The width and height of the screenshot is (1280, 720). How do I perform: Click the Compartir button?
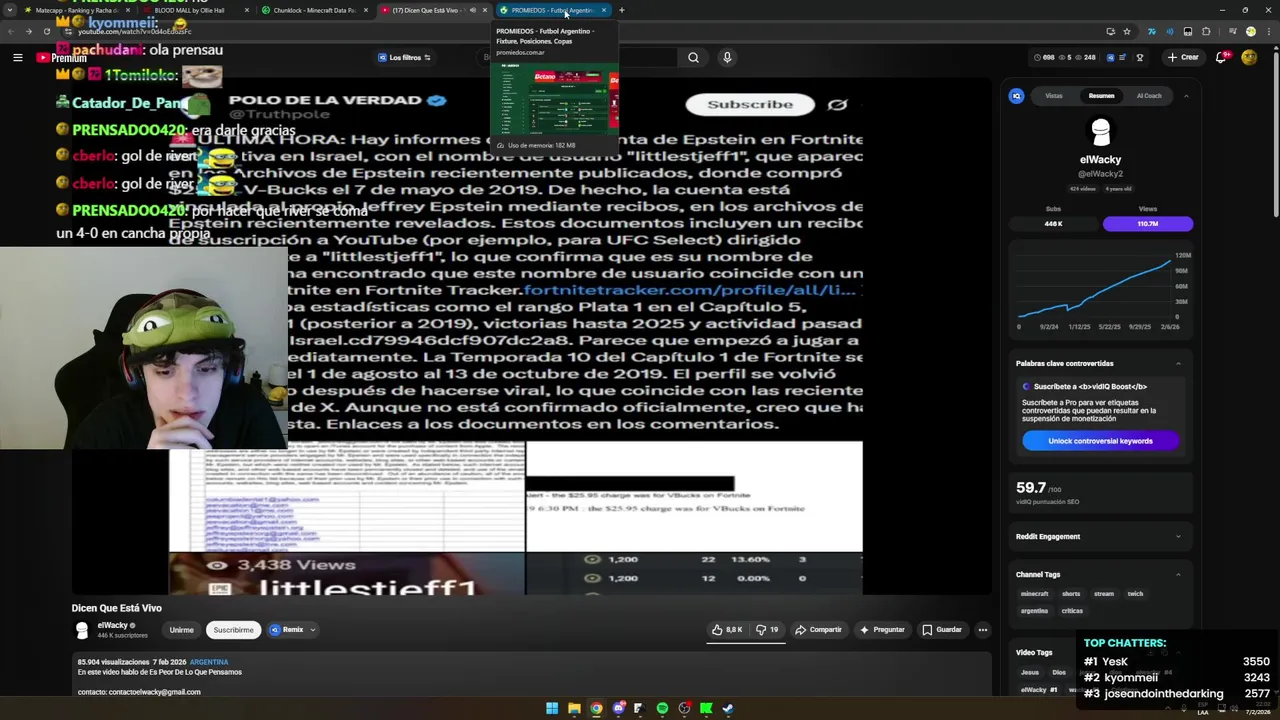(x=818, y=630)
